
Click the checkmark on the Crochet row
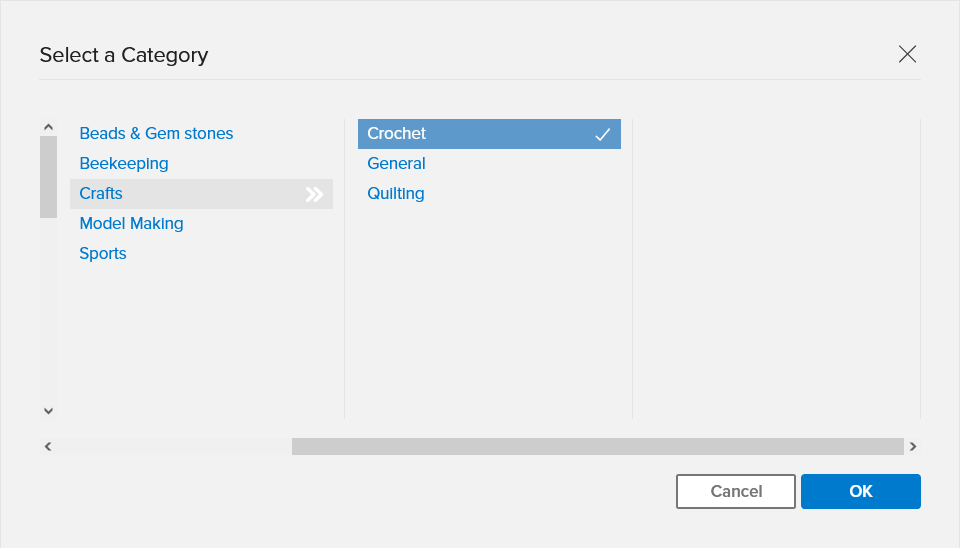point(602,134)
